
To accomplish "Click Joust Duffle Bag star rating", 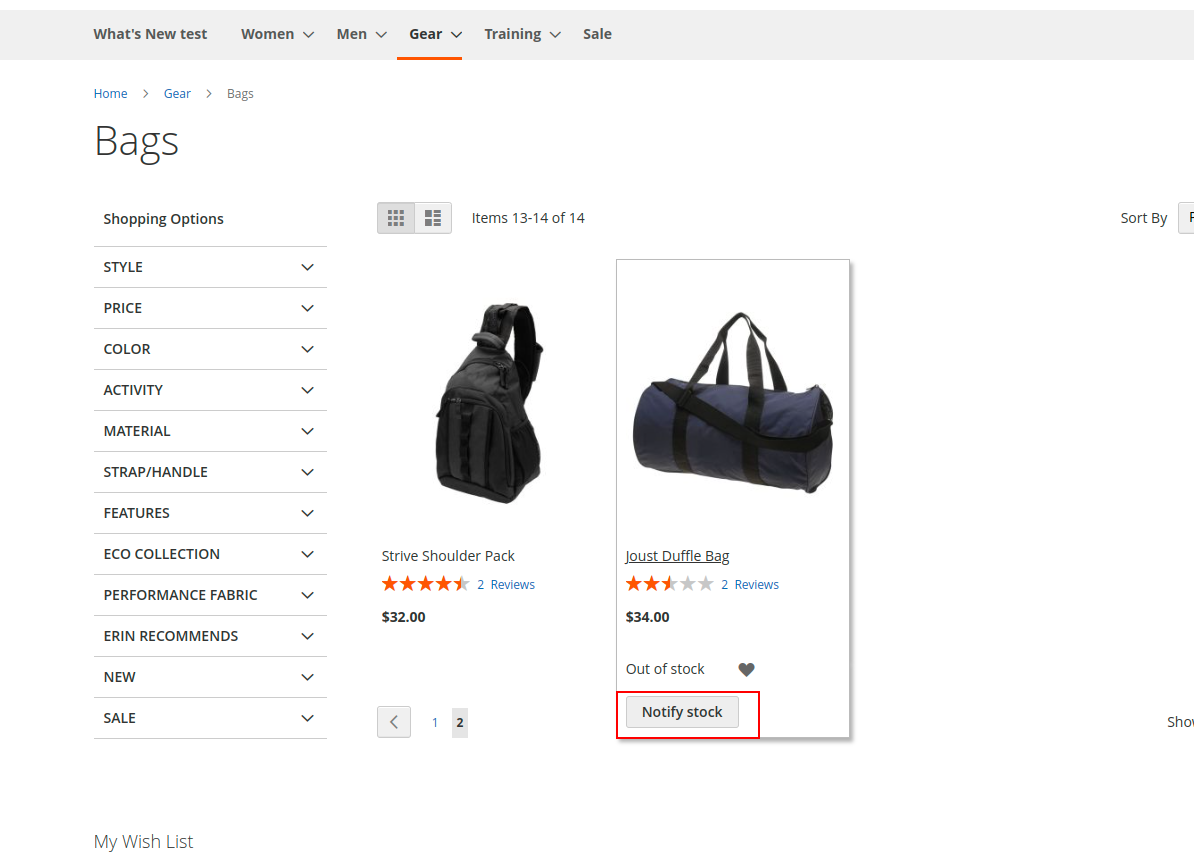I will pos(669,585).
